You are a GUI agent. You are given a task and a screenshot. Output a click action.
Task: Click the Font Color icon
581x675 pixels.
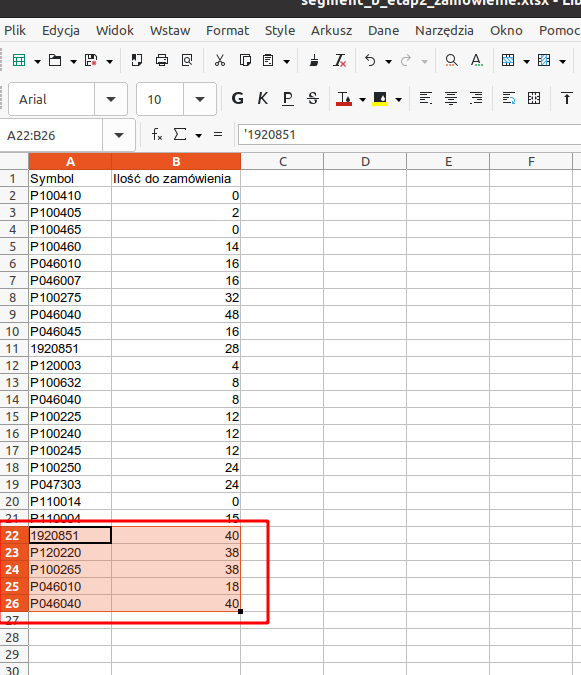[x=343, y=99]
